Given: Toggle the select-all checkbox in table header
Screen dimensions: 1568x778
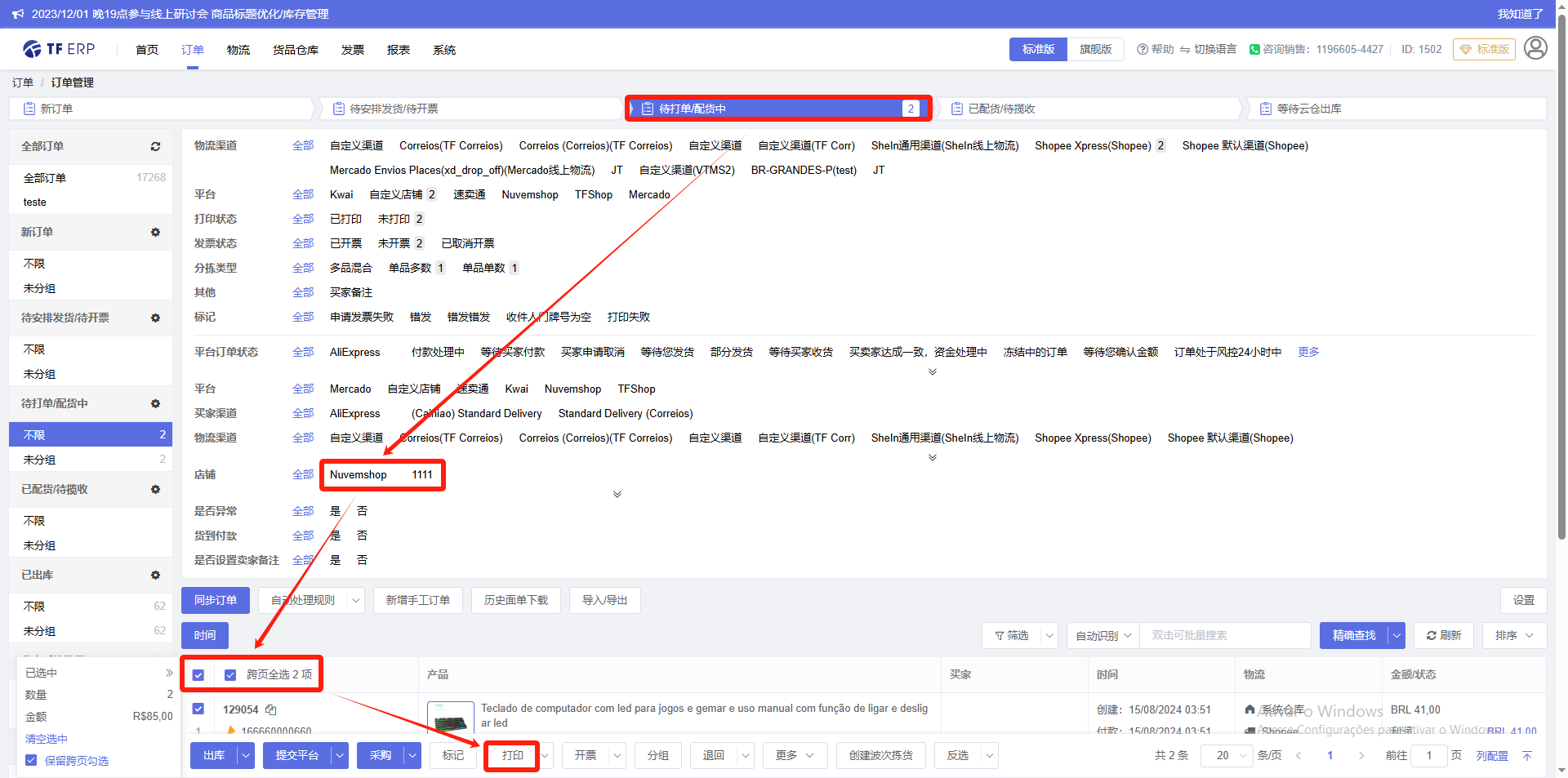Looking at the screenshot, I should [198, 675].
